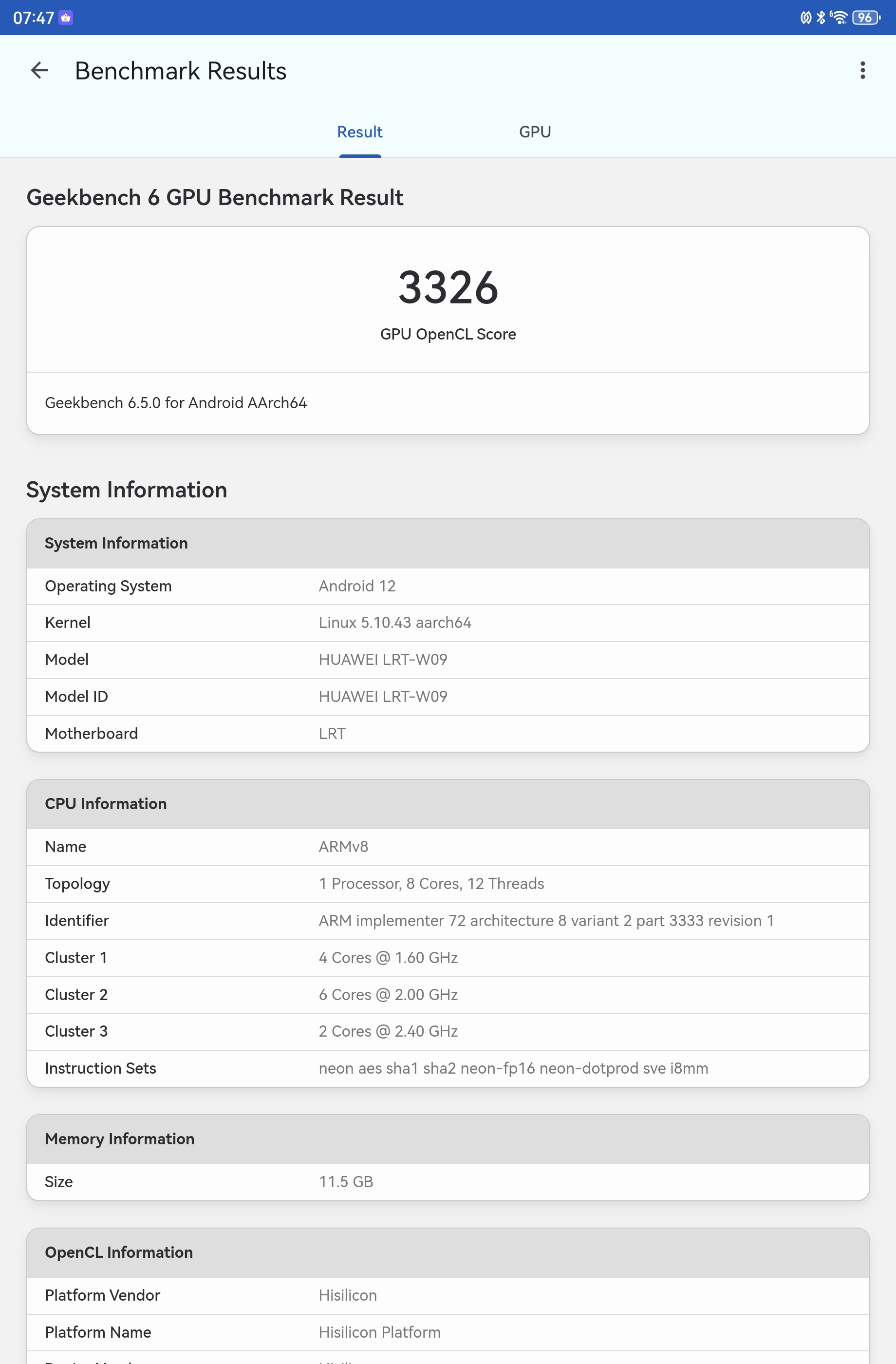Select the Motherboard LRT row

click(448, 734)
